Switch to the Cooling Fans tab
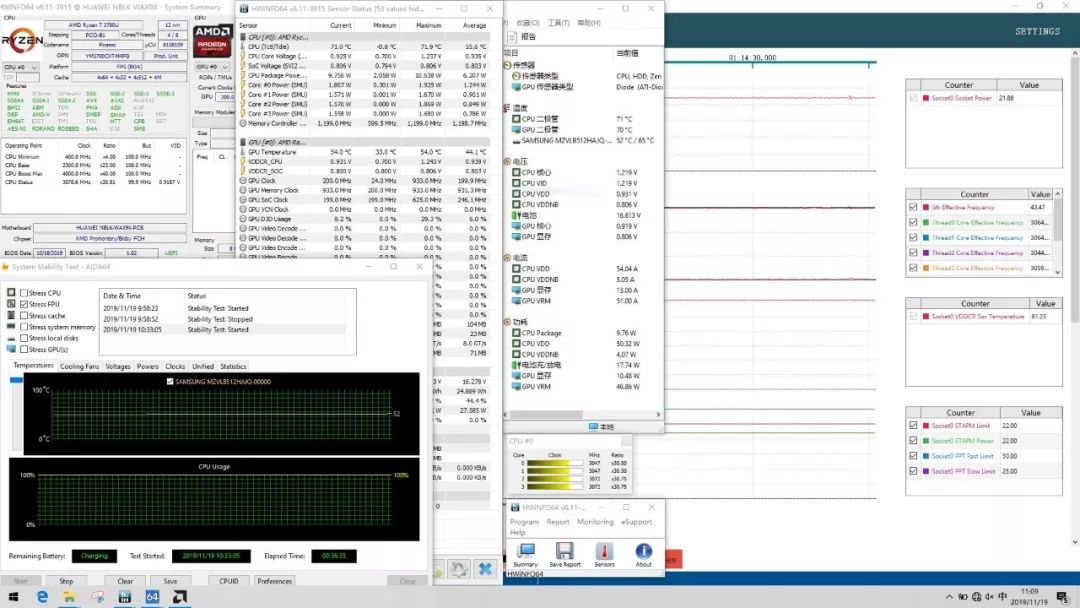The height and width of the screenshot is (608, 1080). 80,367
